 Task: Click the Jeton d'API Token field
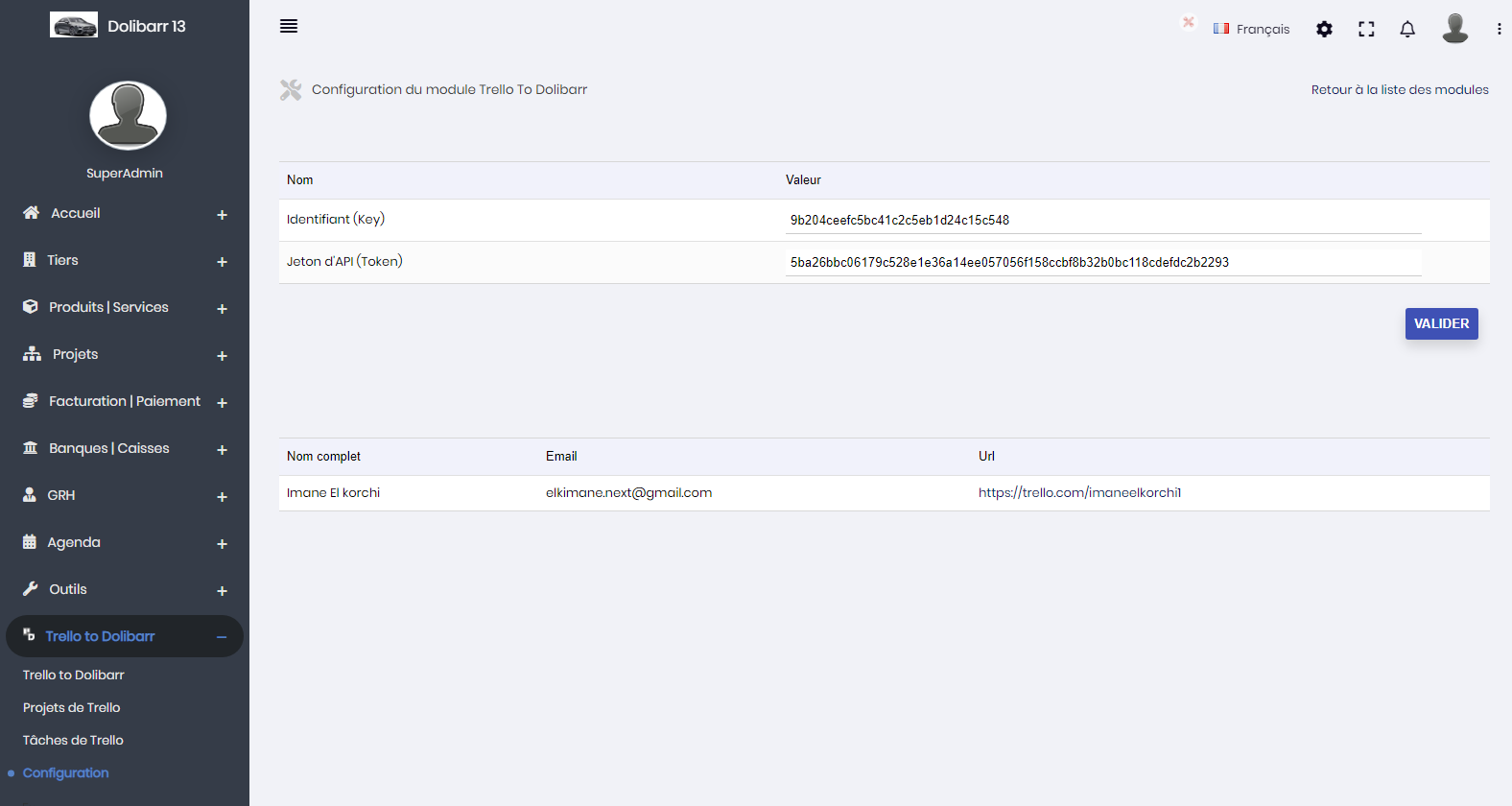[1103, 262]
